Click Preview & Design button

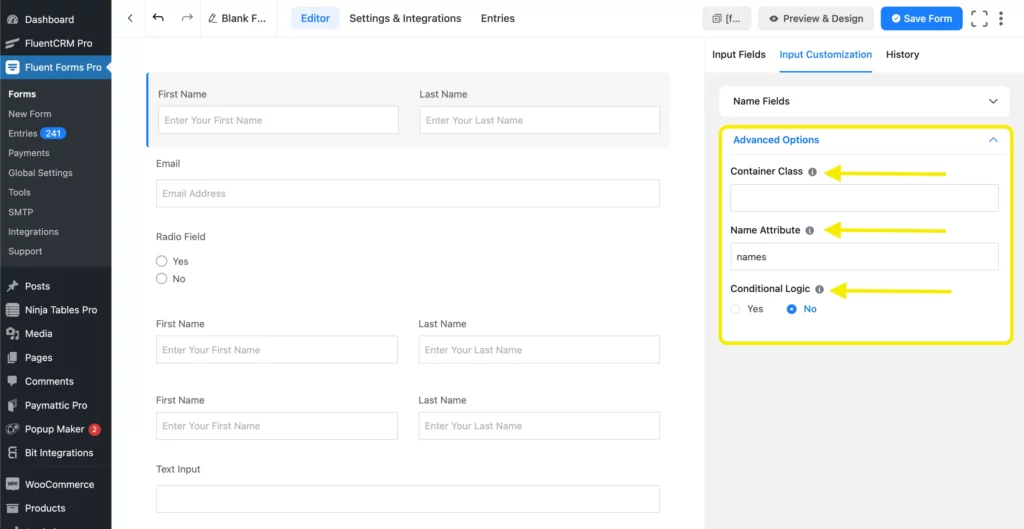816,18
